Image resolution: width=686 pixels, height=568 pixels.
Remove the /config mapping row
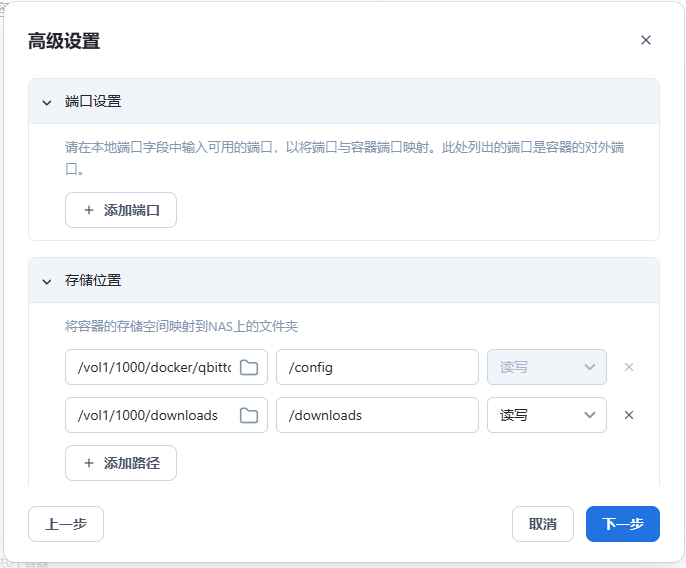pos(629,367)
